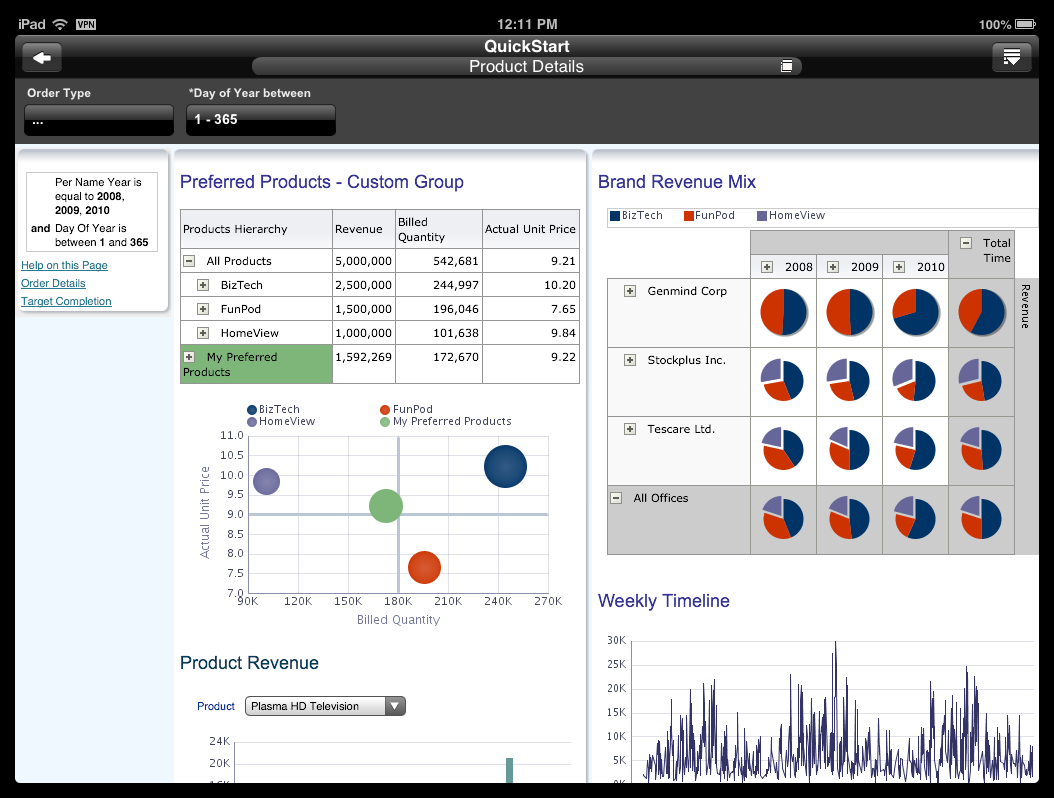Expand the 2008 column
Image resolution: width=1054 pixels, height=798 pixels.
coord(767,267)
